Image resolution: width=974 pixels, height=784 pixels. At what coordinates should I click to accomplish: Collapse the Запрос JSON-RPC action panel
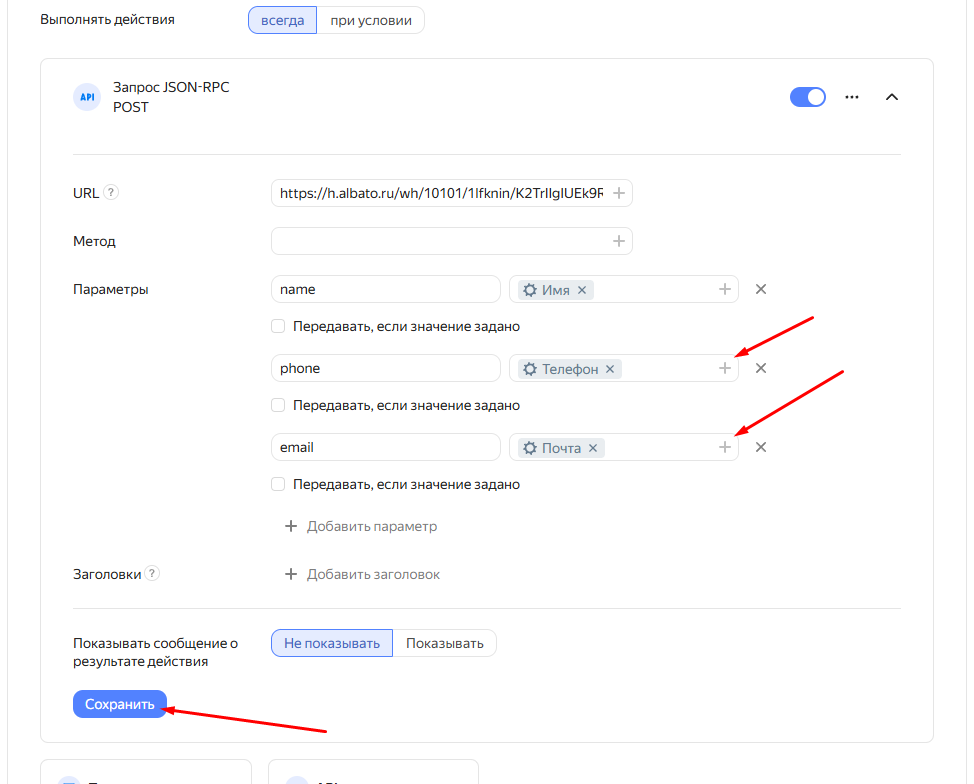[892, 97]
